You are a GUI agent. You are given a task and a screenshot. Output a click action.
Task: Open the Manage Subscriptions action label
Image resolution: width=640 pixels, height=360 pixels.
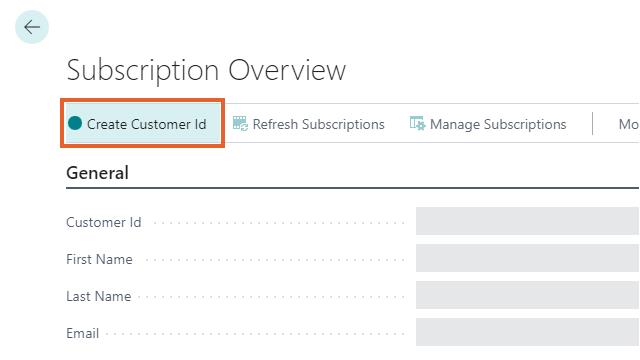498,124
